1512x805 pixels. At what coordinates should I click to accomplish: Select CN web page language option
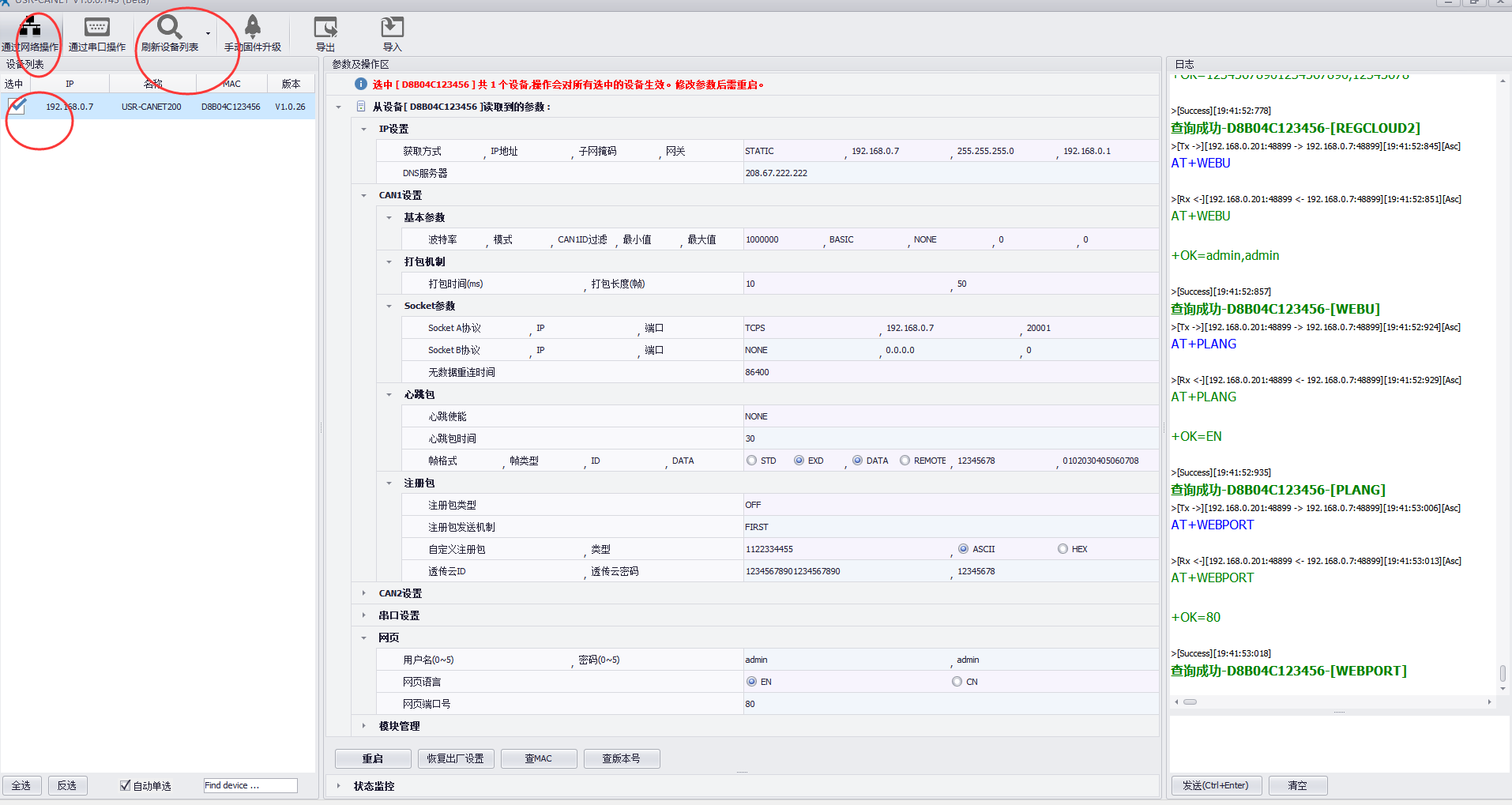957,682
